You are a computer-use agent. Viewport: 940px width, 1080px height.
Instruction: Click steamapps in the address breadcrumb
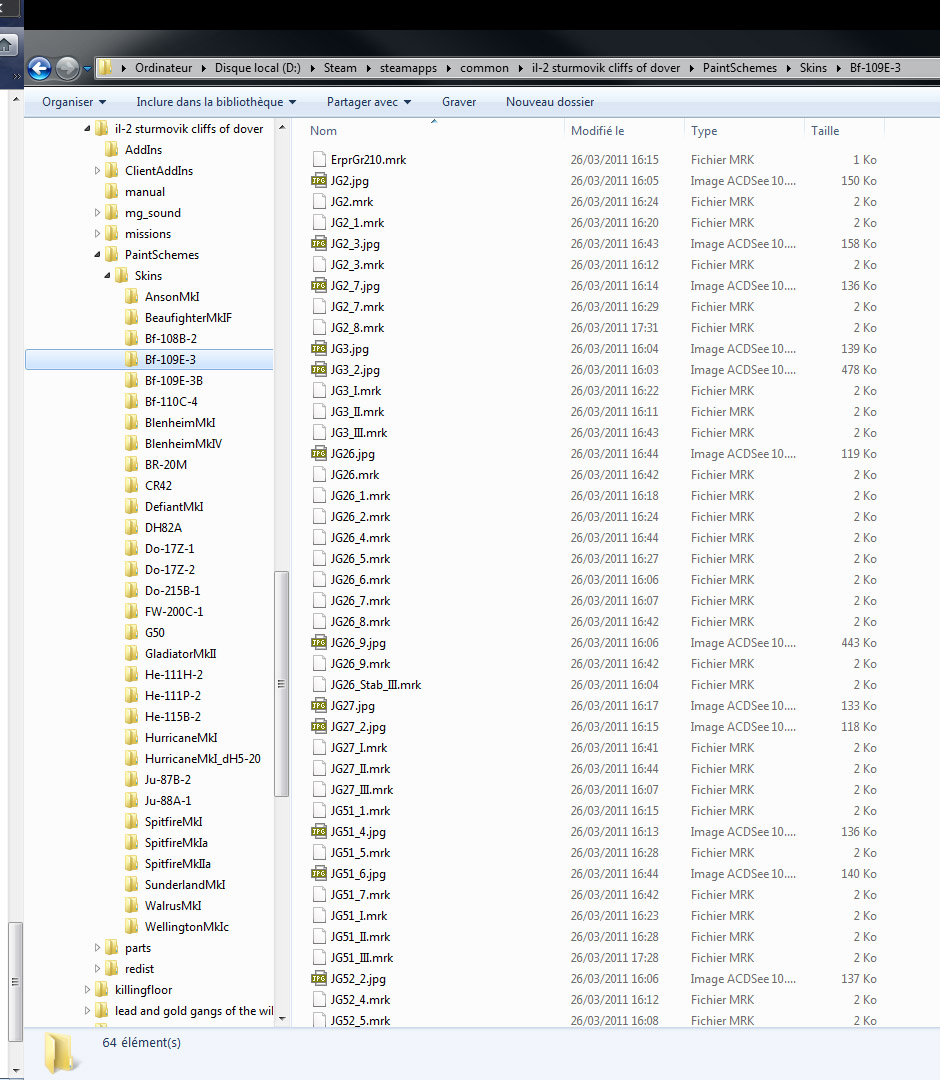coord(408,68)
